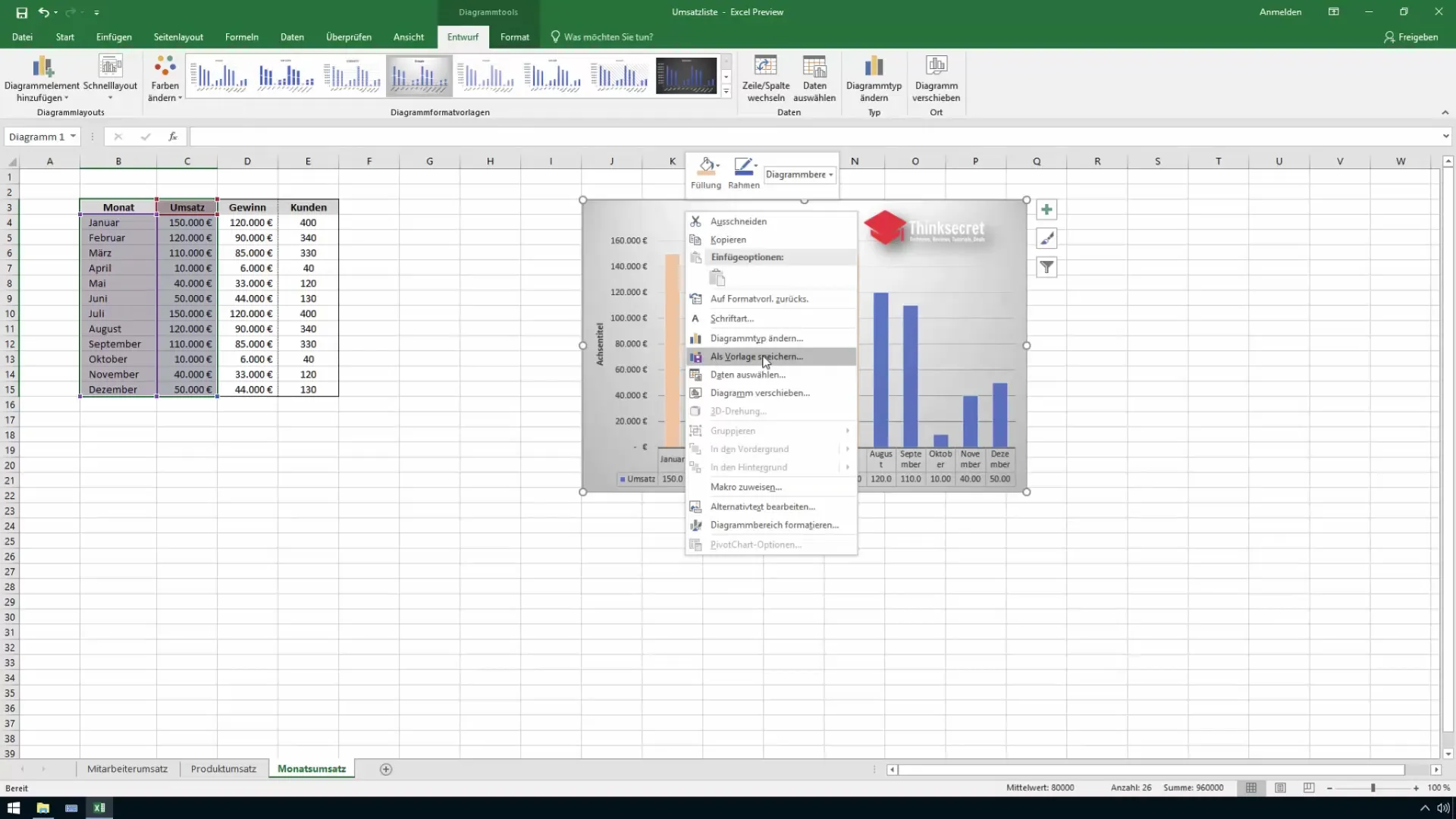
Task: Select Diagrammtyp ändern from context menu
Action: click(756, 338)
